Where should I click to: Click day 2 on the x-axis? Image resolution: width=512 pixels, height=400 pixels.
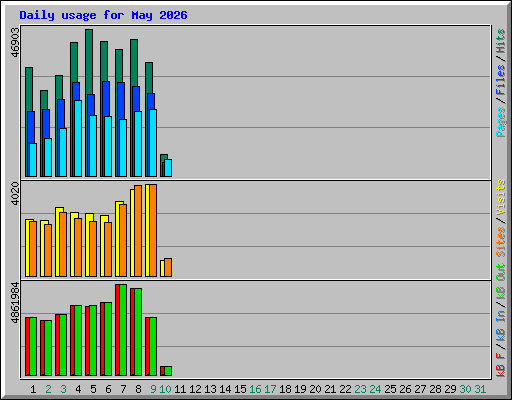tap(48, 389)
